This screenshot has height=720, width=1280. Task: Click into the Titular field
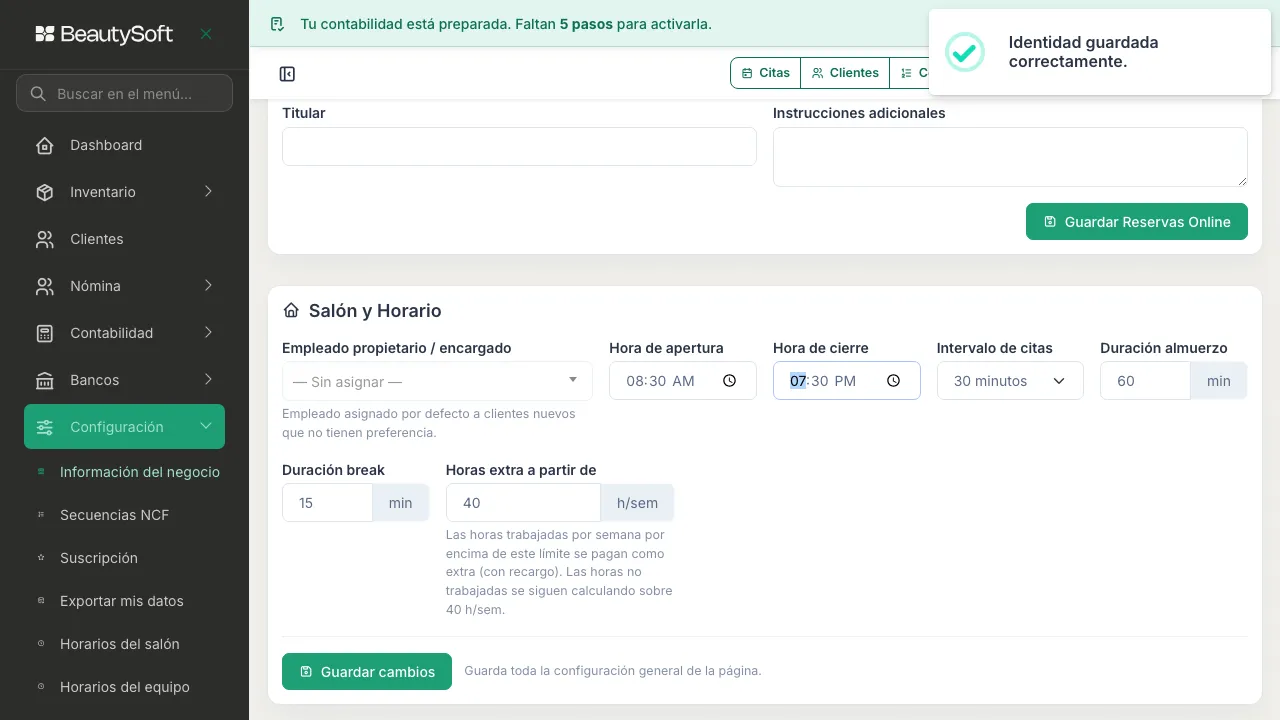(519, 146)
